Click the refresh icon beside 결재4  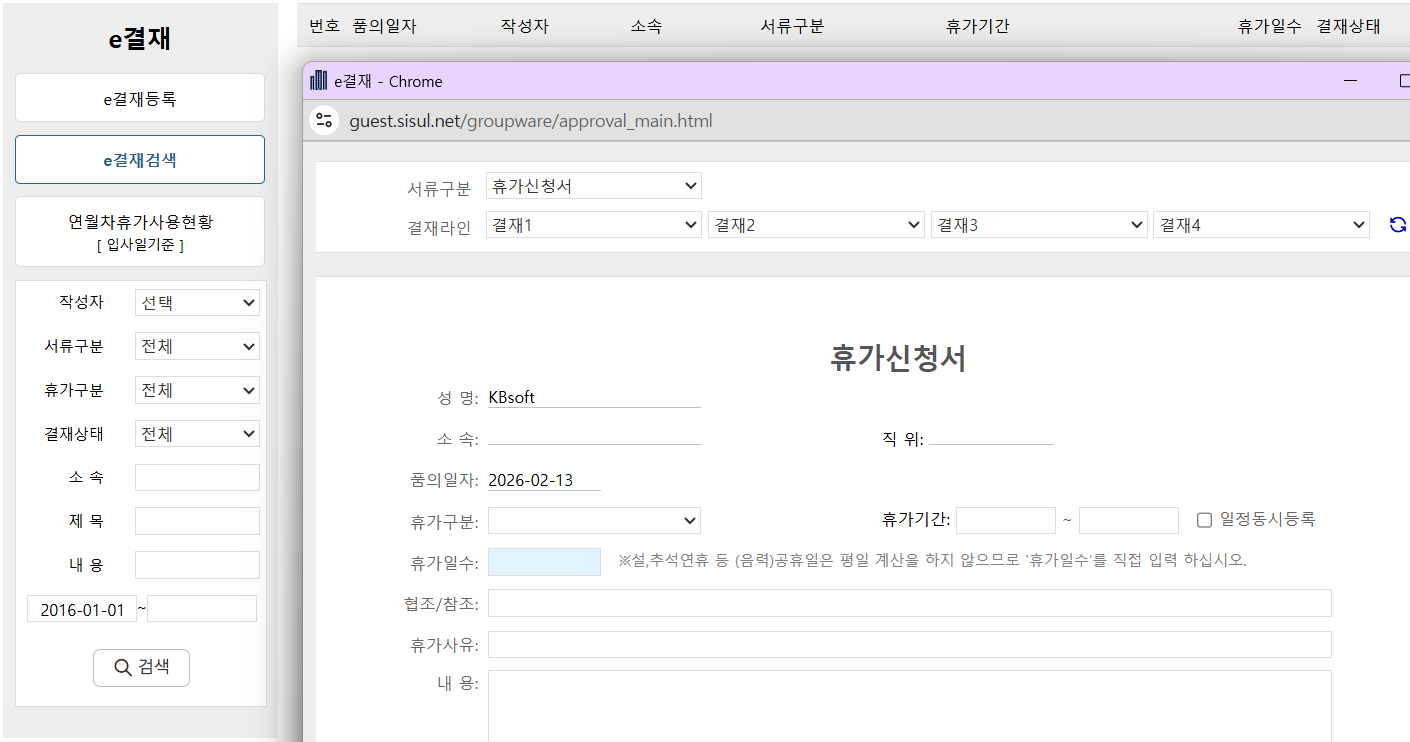[x=1397, y=225]
